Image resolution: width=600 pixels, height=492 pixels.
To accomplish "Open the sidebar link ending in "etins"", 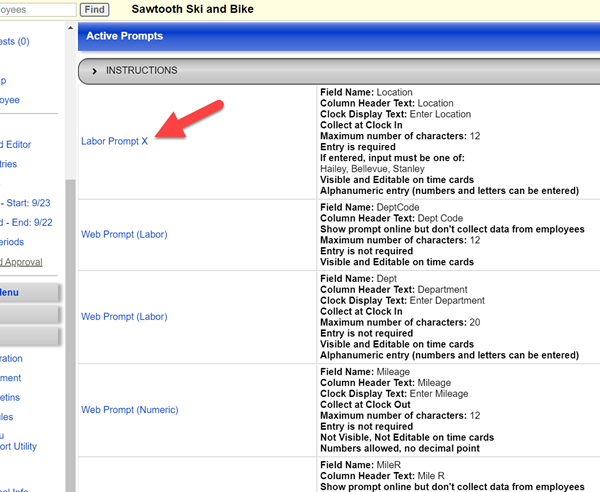I will click(11, 397).
